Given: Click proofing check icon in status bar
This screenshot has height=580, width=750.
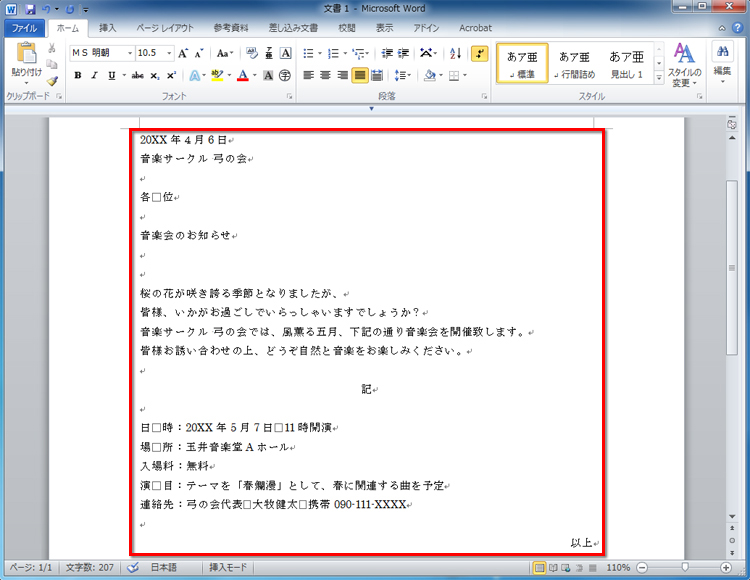Looking at the screenshot, I should 133,568.
